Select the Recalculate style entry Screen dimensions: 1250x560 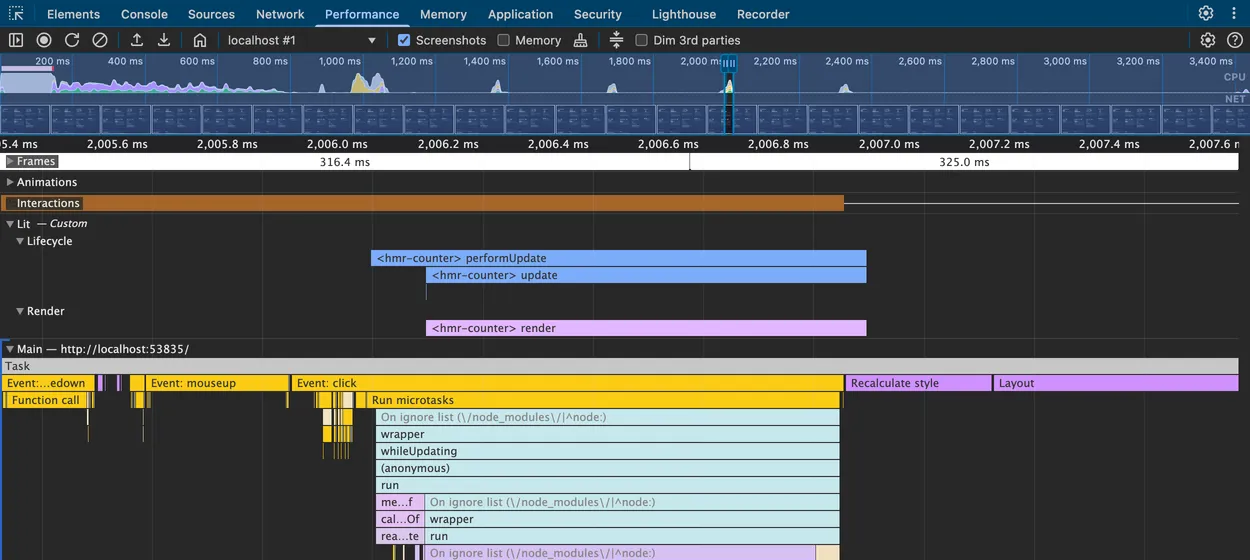point(918,383)
